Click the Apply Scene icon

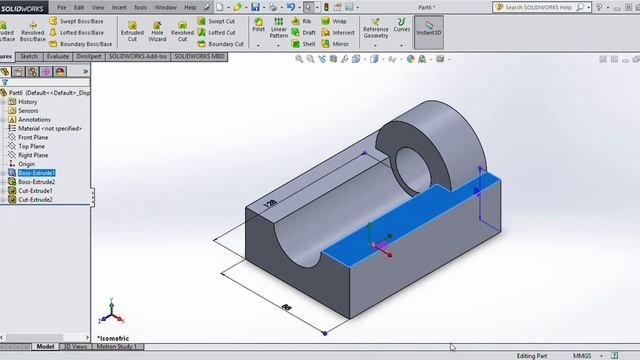click(x=422, y=59)
